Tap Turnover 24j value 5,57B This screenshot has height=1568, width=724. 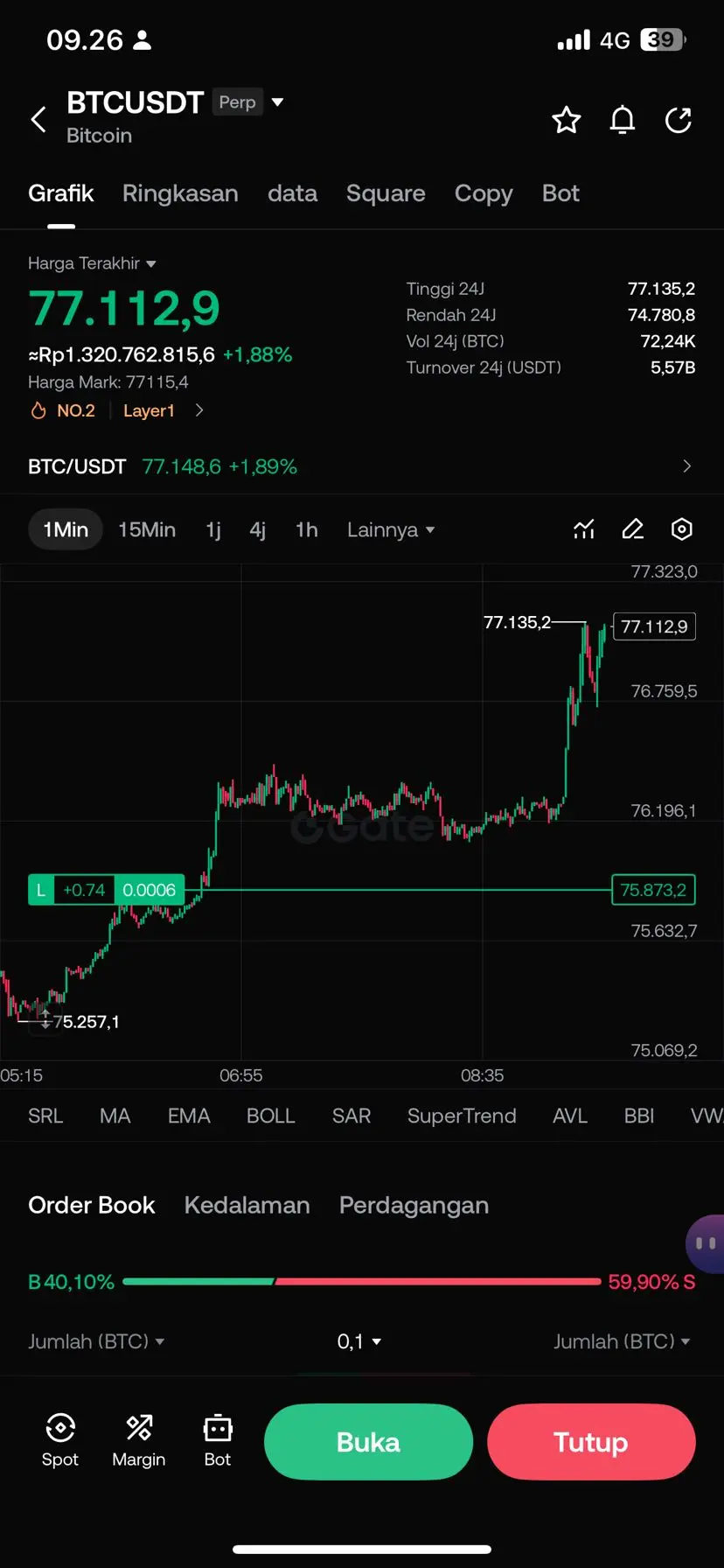(x=672, y=367)
